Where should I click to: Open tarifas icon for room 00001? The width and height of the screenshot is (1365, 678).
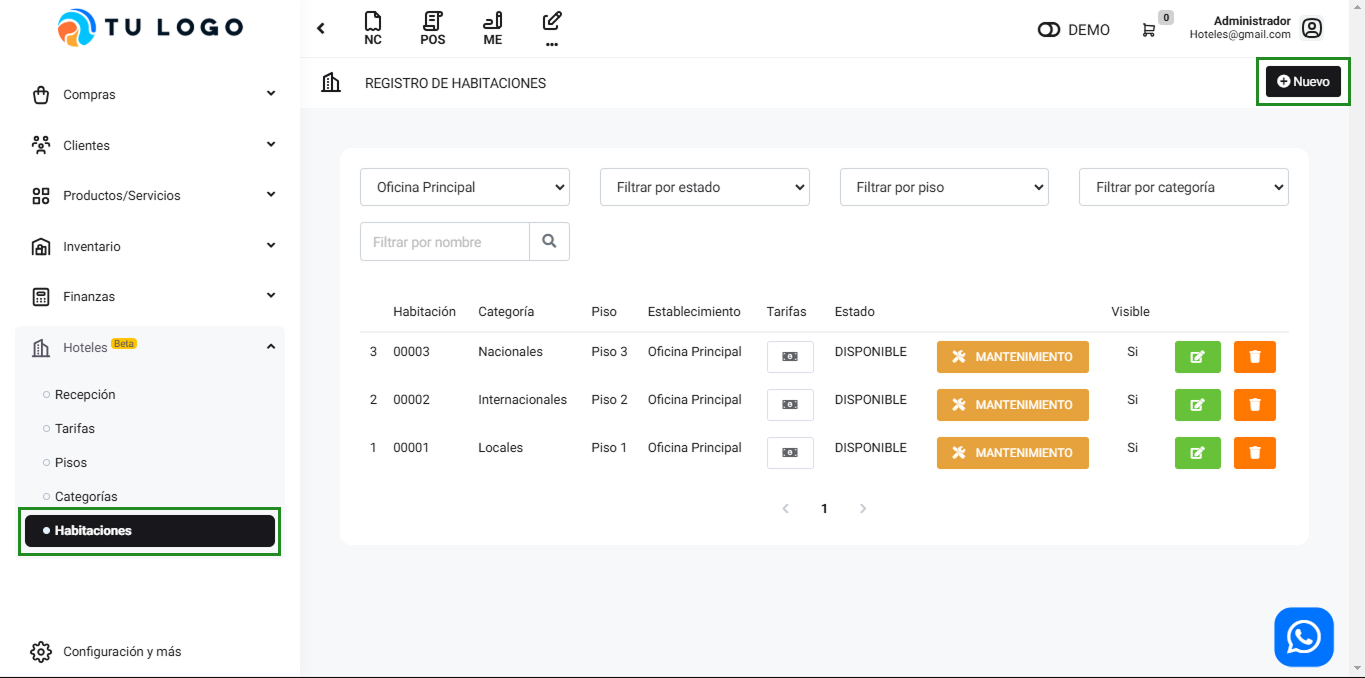[790, 453]
